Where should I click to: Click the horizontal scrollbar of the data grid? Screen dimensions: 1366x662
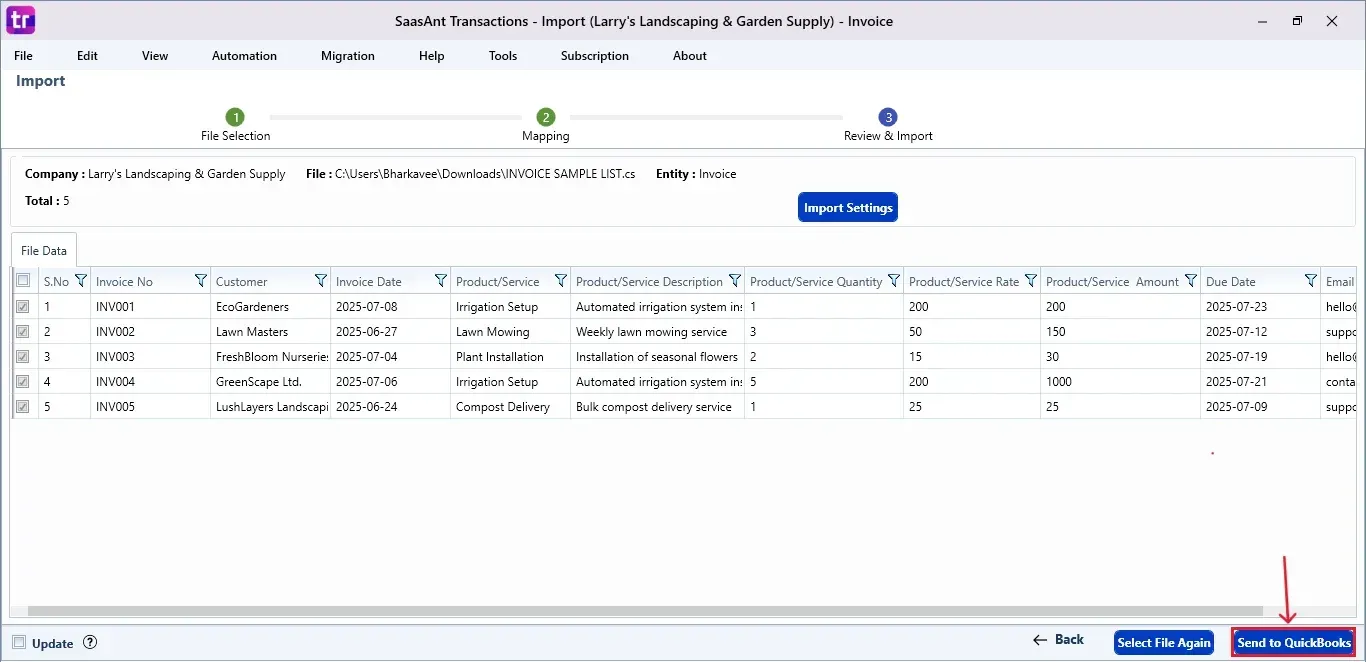coord(645,611)
